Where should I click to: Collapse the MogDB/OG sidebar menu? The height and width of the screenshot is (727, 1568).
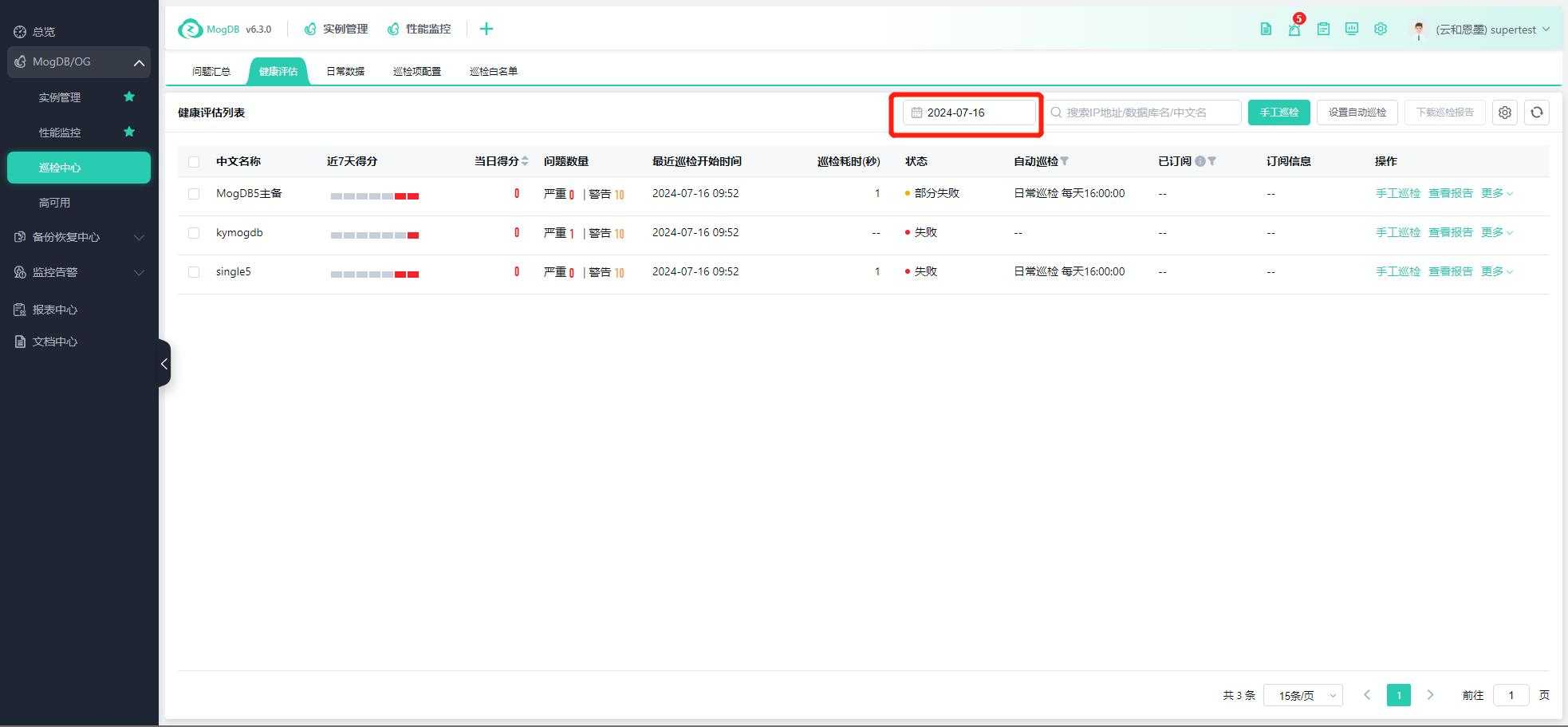coord(139,62)
